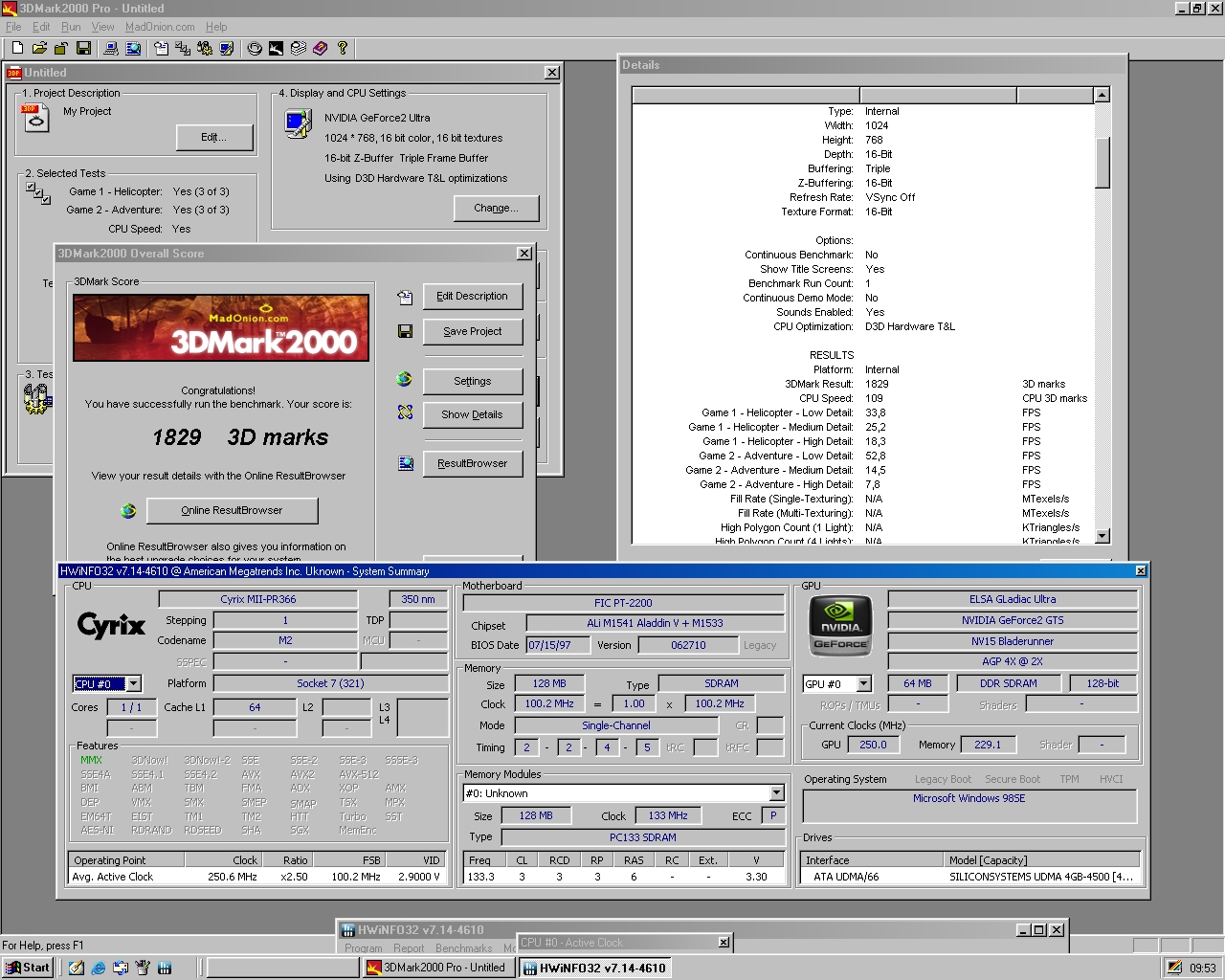The height and width of the screenshot is (980, 1225).
Task: Open the Help menu
Action: (x=216, y=27)
